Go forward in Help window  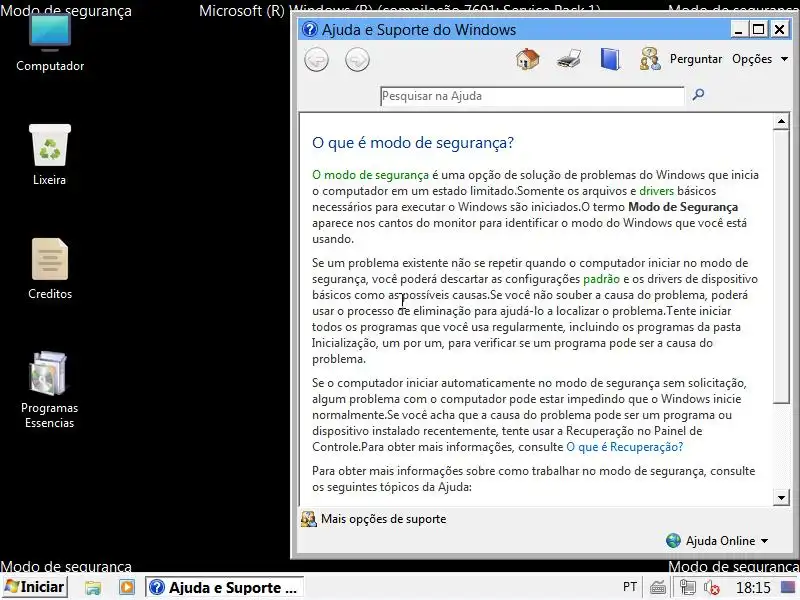click(x=357, y=60)
